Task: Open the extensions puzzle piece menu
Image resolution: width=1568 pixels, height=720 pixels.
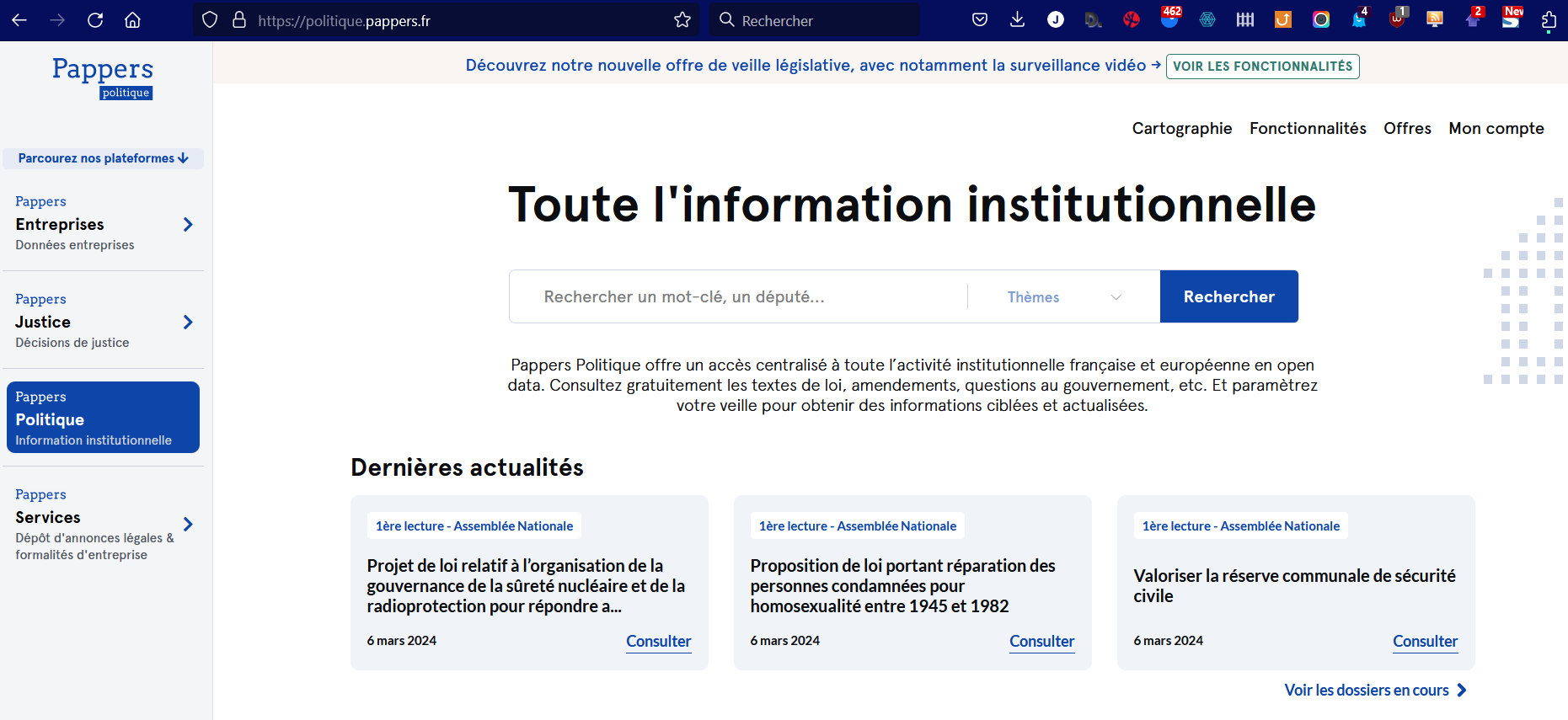Action: tap(1549, 20)
